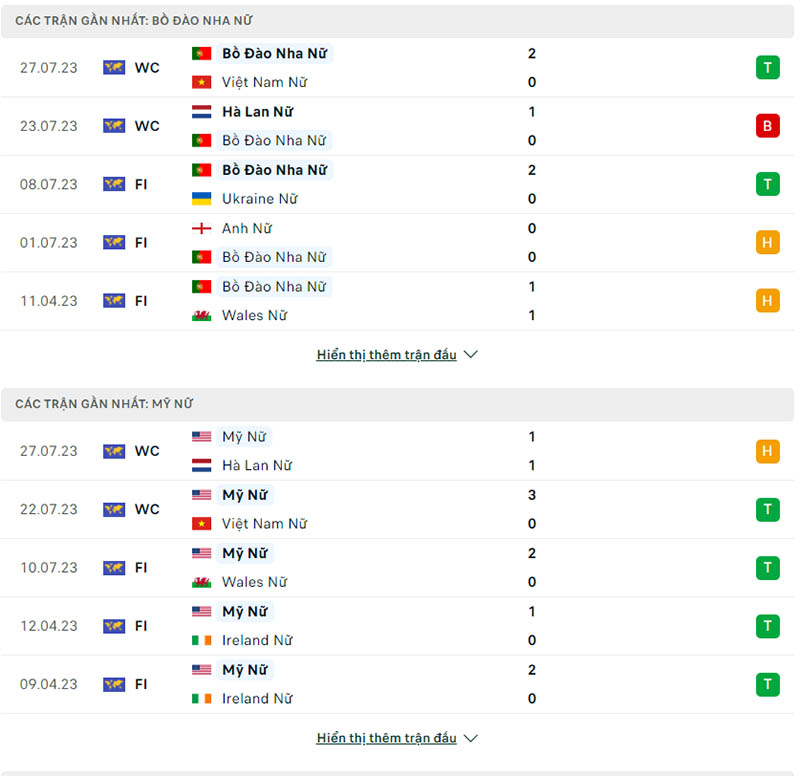
Task: Click the Ireland flag in the 12.04.23 match
Action: pos(202,640)
